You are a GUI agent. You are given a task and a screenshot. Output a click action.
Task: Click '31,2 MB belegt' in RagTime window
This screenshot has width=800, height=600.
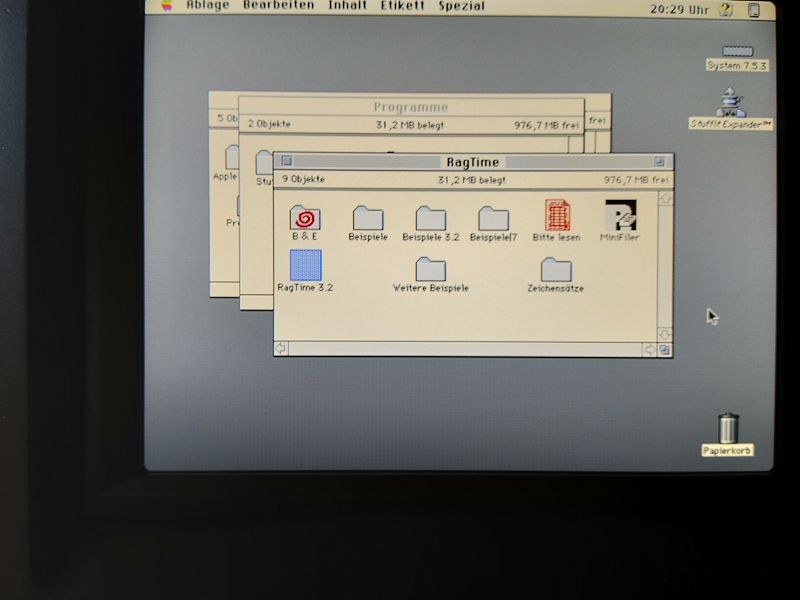click(471, 180)
